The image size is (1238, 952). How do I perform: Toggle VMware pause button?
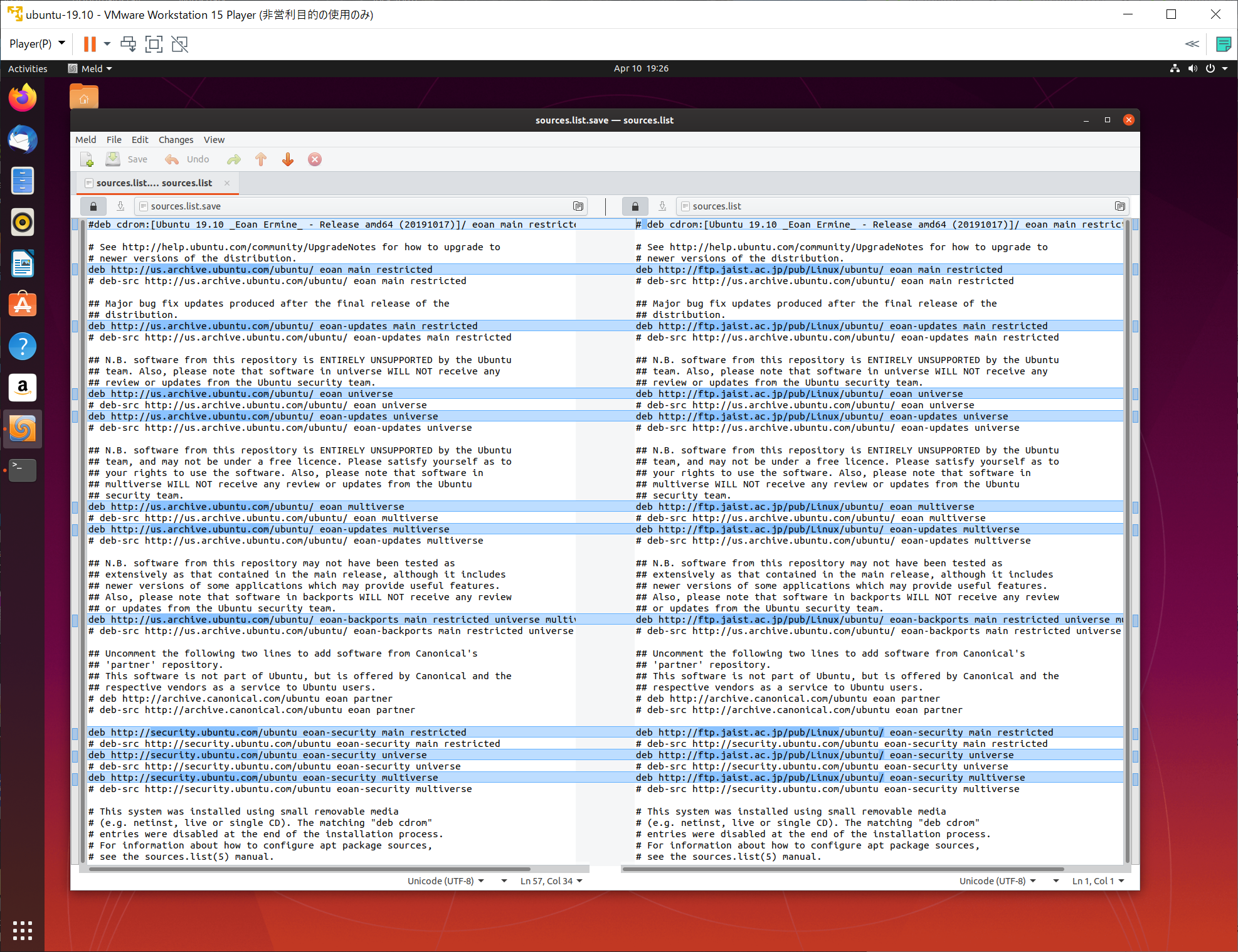point(90,44)
